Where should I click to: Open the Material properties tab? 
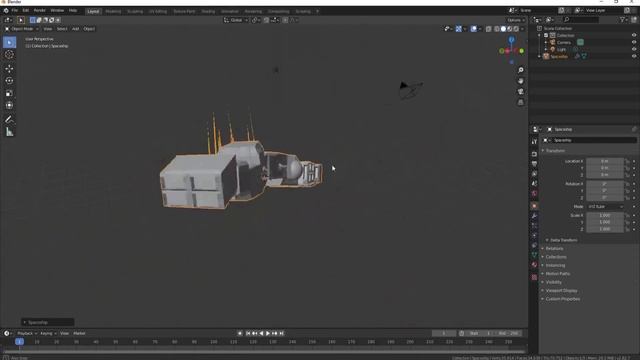point(534,265)
